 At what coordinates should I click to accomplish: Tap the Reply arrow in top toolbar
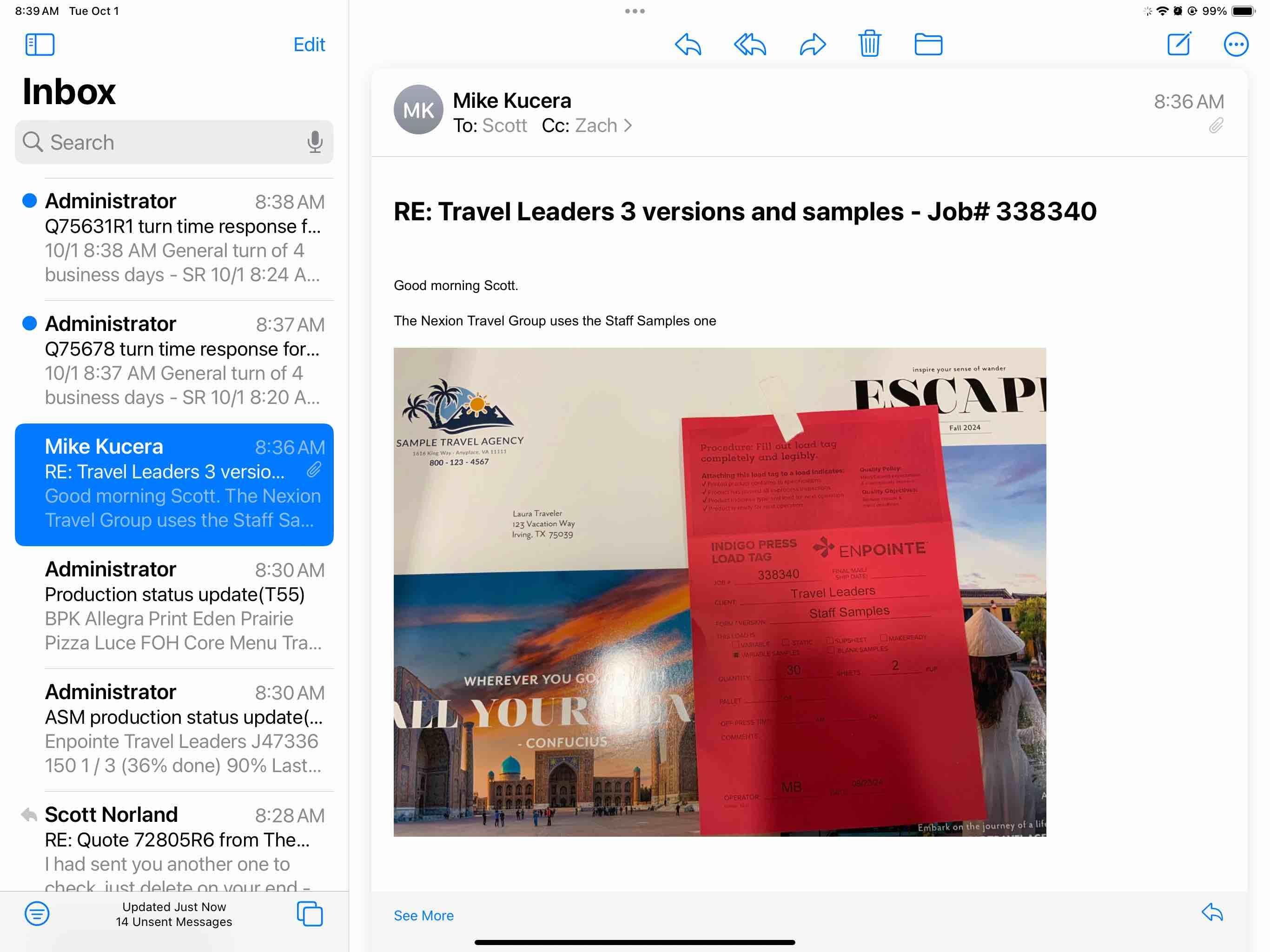688,44
